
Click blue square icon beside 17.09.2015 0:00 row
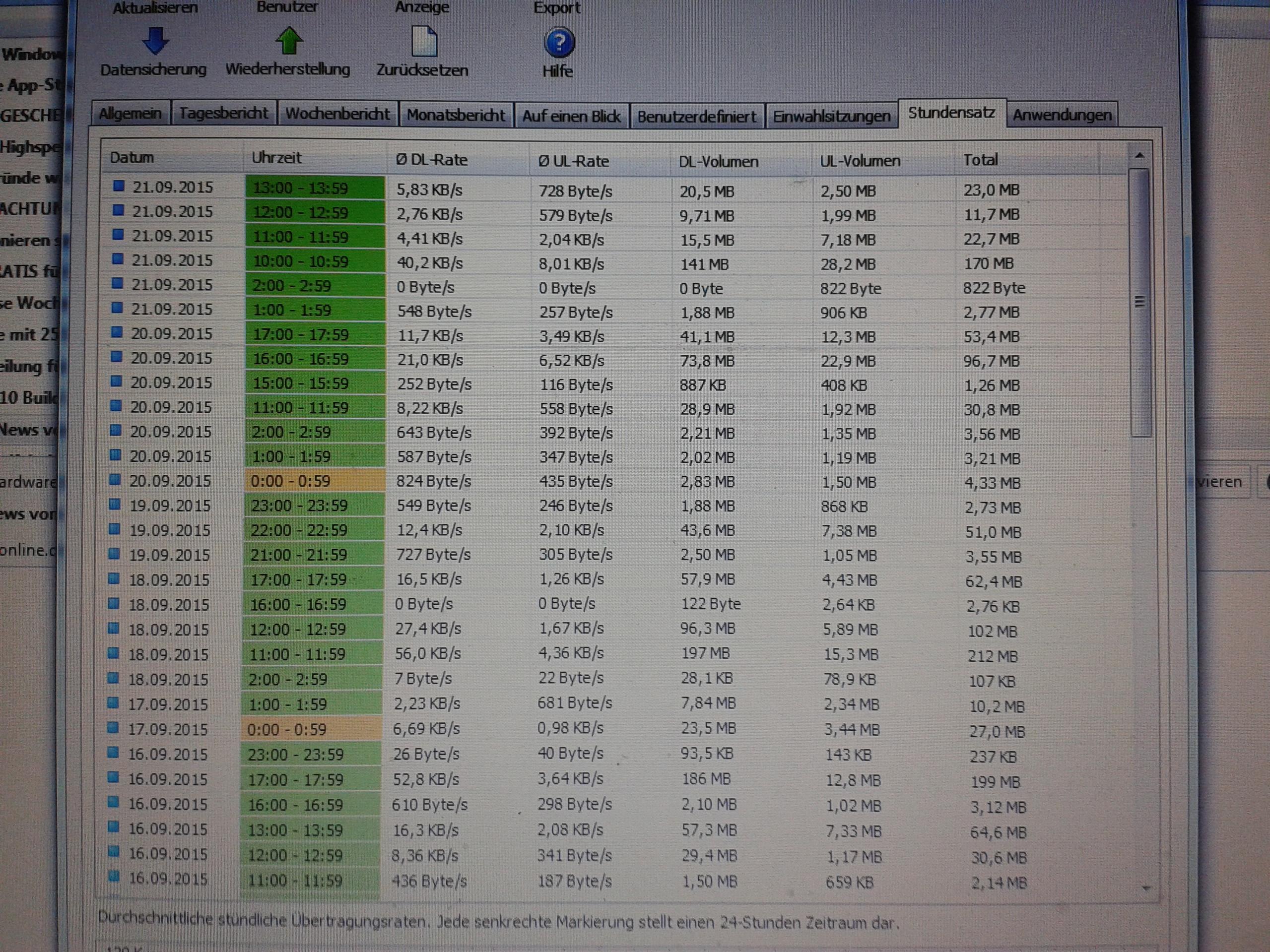pyautogui.click(x=114, y=728)
